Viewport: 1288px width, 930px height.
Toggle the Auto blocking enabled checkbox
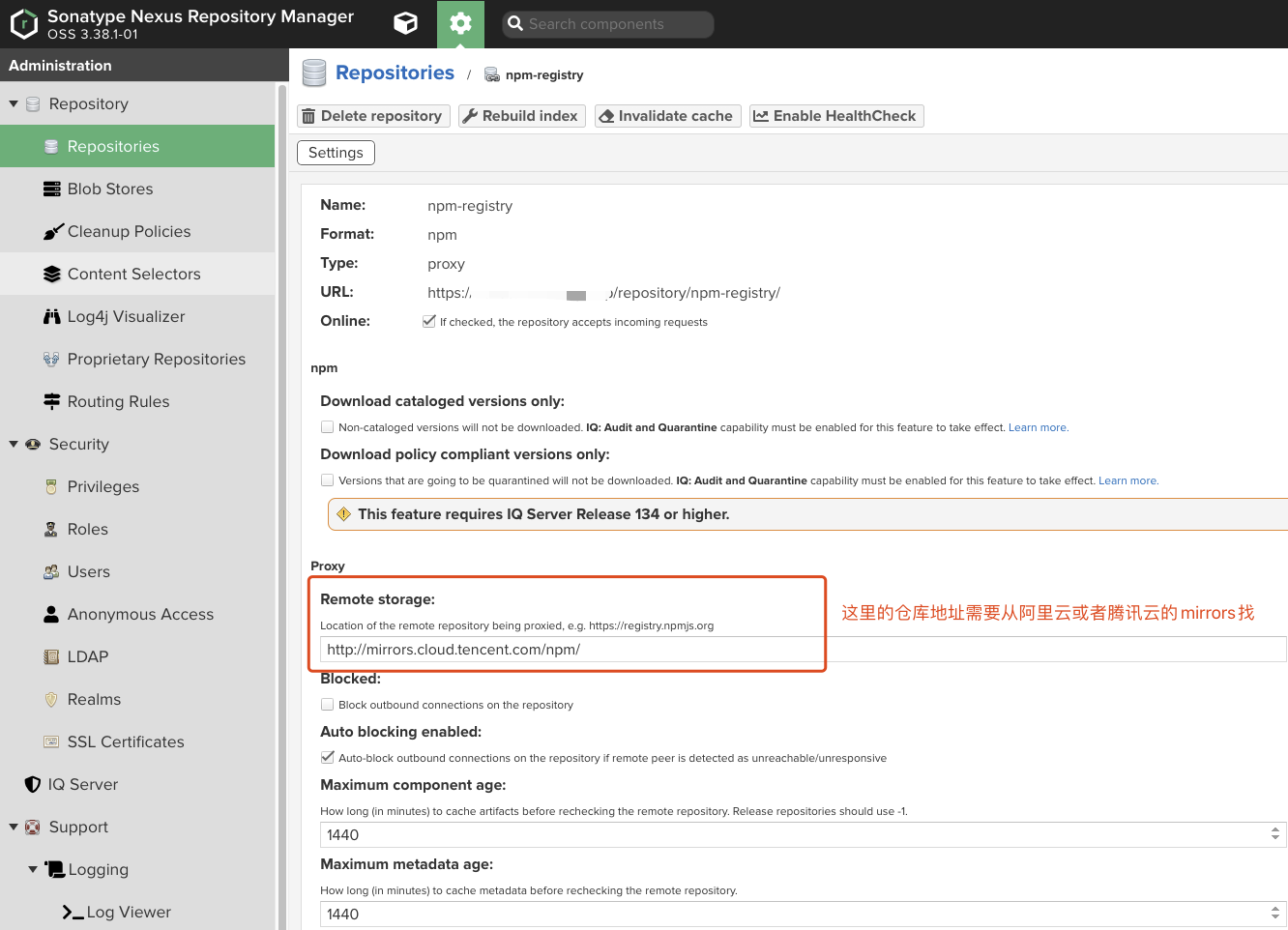pos(327,757)
